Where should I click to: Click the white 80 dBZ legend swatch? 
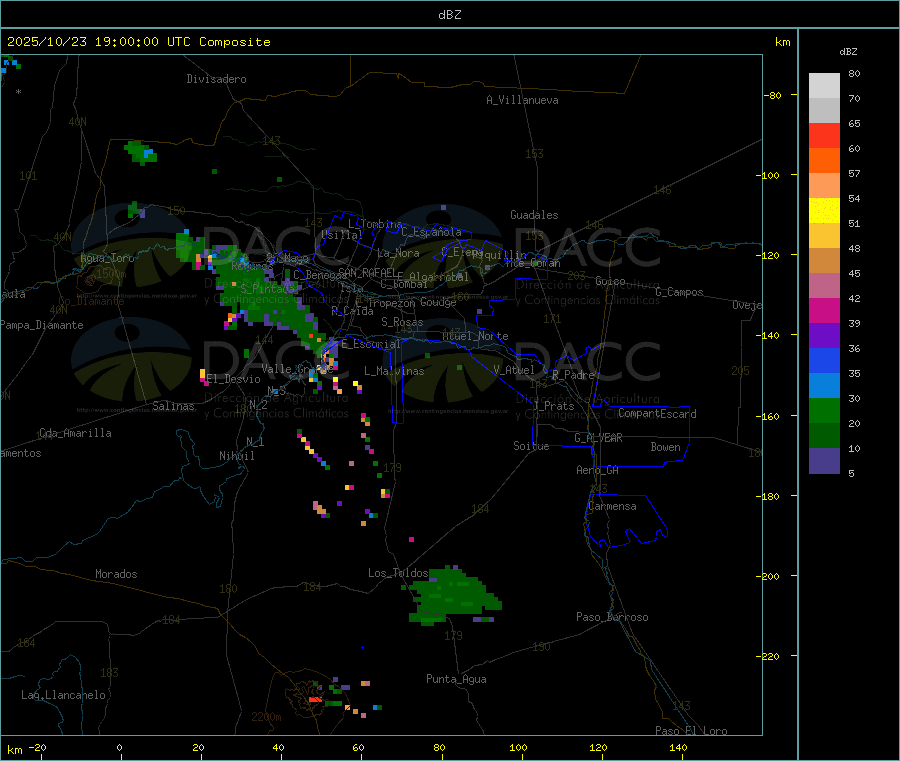point(824,86)
